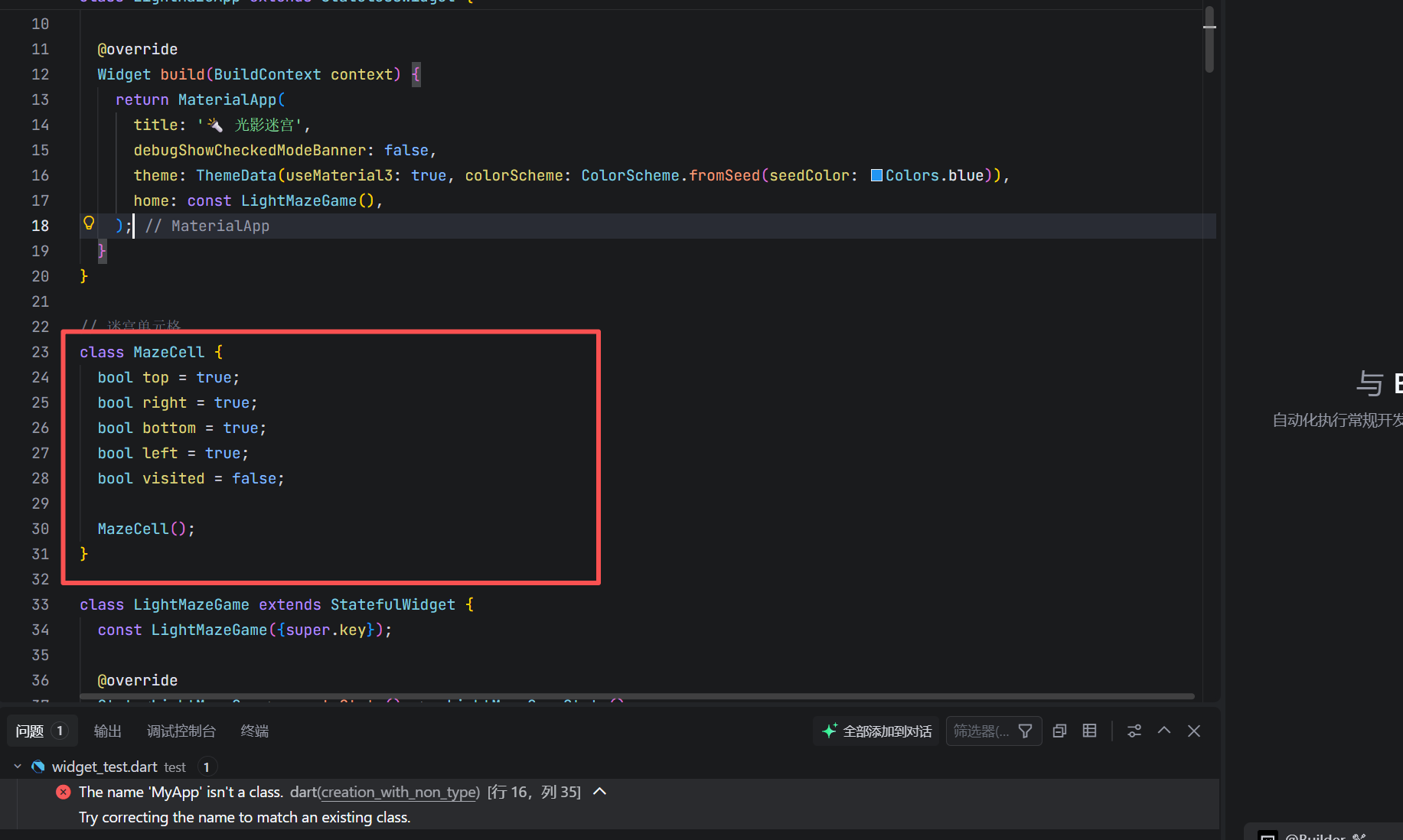Open the creation_with_non_type error code link
Screen dimensions: 1403x840
tap(399, 793)
